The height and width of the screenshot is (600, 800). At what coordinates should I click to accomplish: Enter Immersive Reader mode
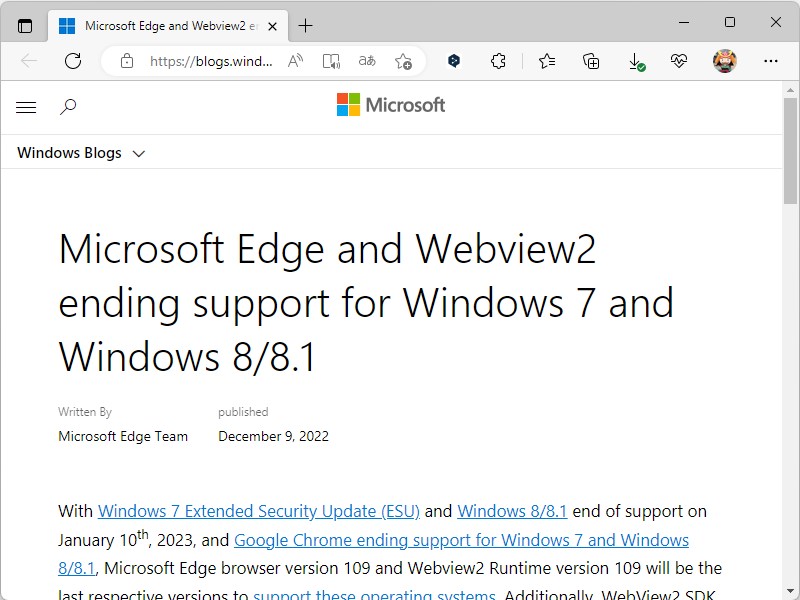(331, 60)
